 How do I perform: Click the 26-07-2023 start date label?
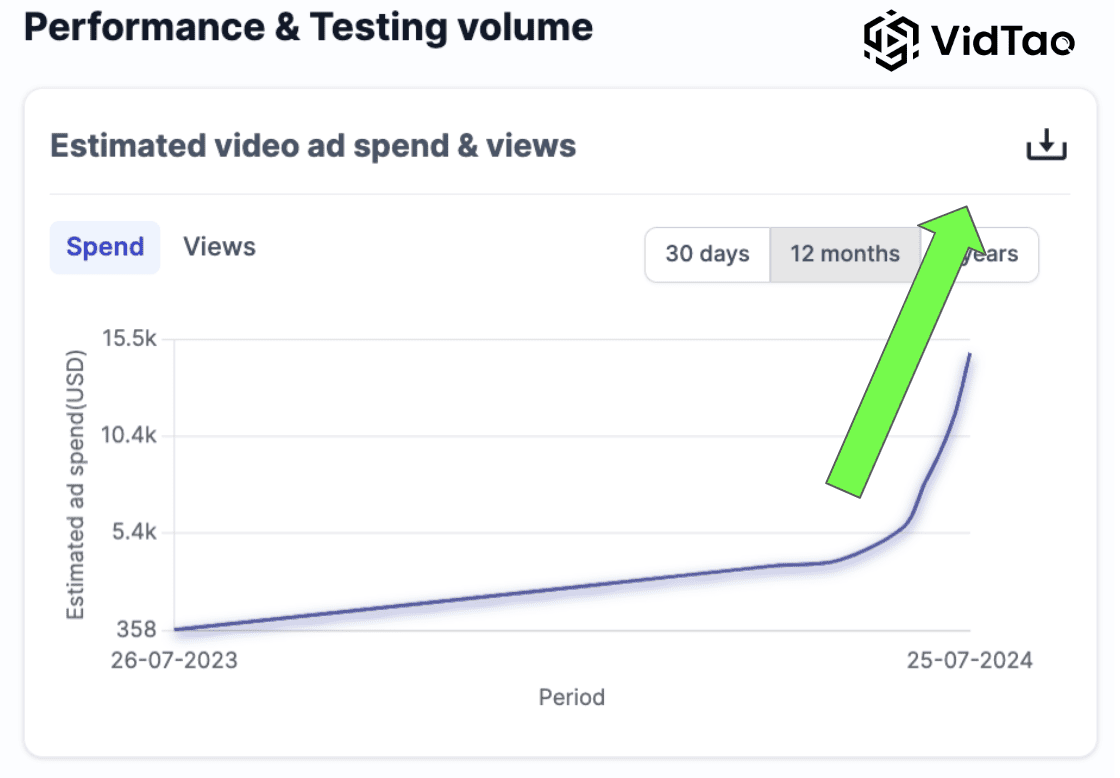coord(174,660)
